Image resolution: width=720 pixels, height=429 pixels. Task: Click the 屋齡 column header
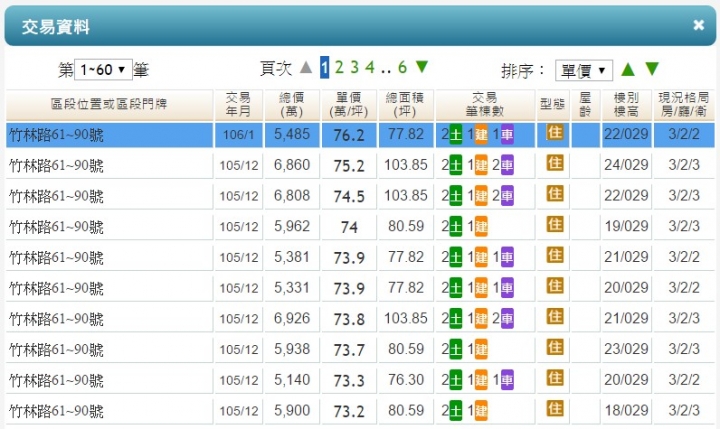[585, 104]
